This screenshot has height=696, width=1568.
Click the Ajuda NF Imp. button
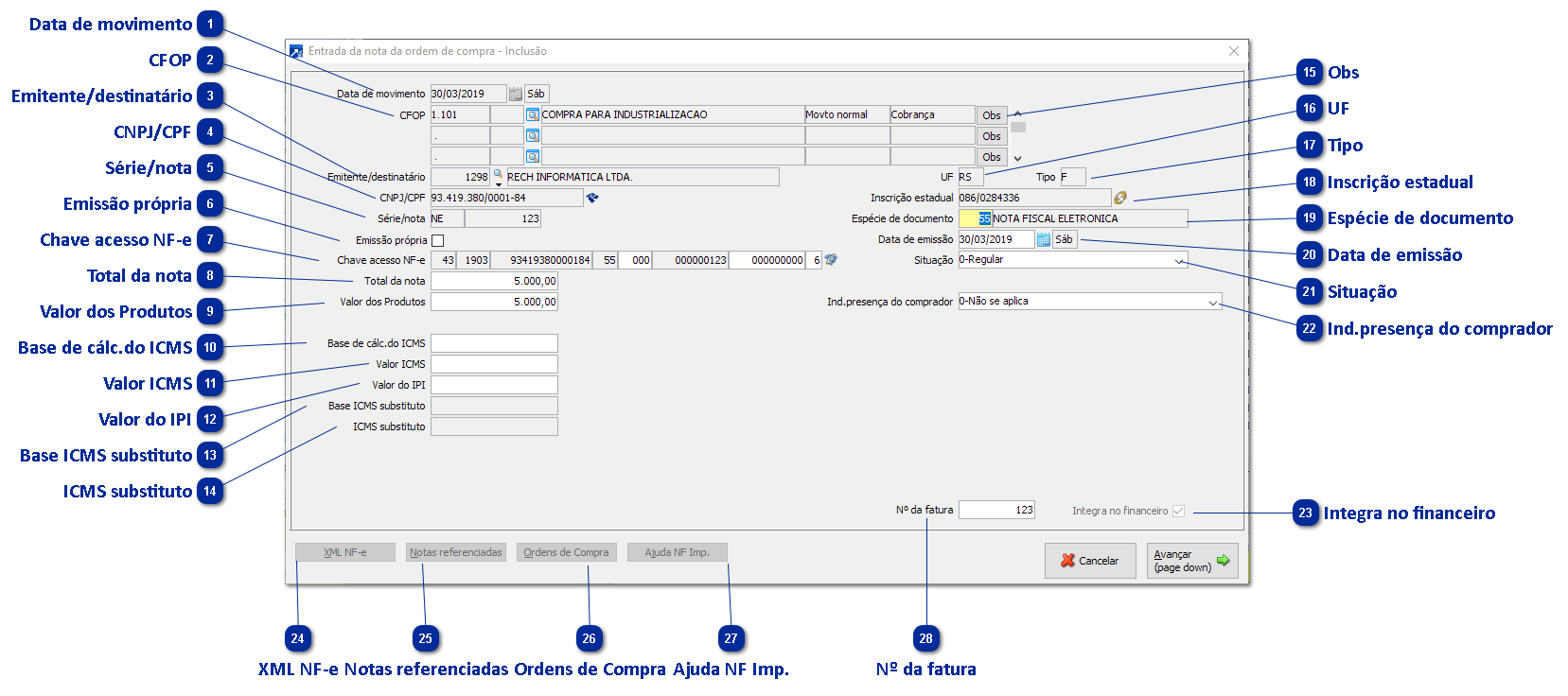[x=678, y=552]
